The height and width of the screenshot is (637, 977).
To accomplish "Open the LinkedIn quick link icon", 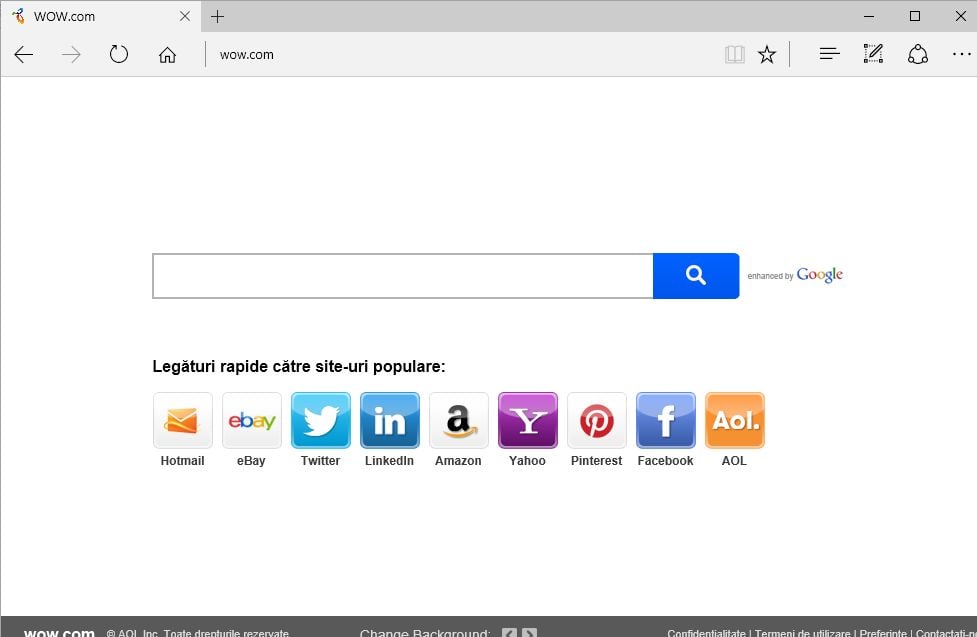I will click(390, 420).
